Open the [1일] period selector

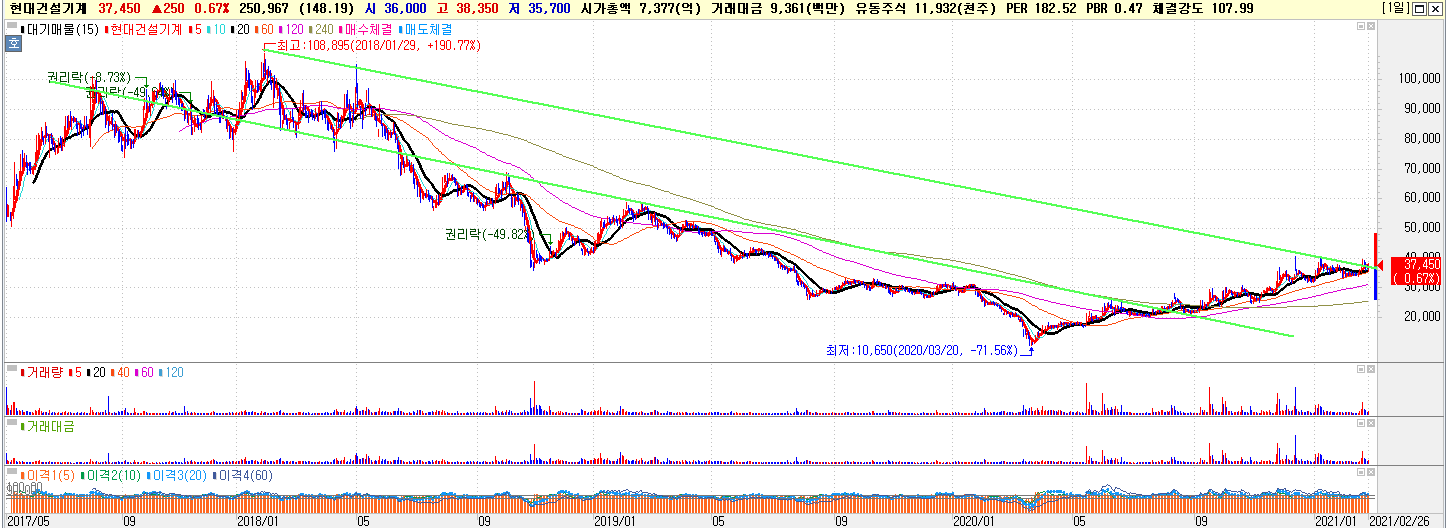click(1396, 8)
